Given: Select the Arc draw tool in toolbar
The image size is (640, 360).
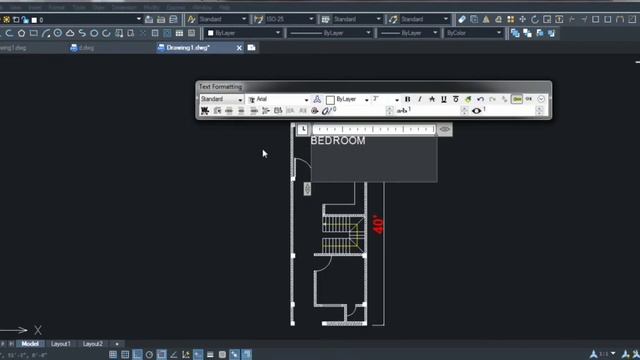Looking at the screenshot, I should (46, 33).
